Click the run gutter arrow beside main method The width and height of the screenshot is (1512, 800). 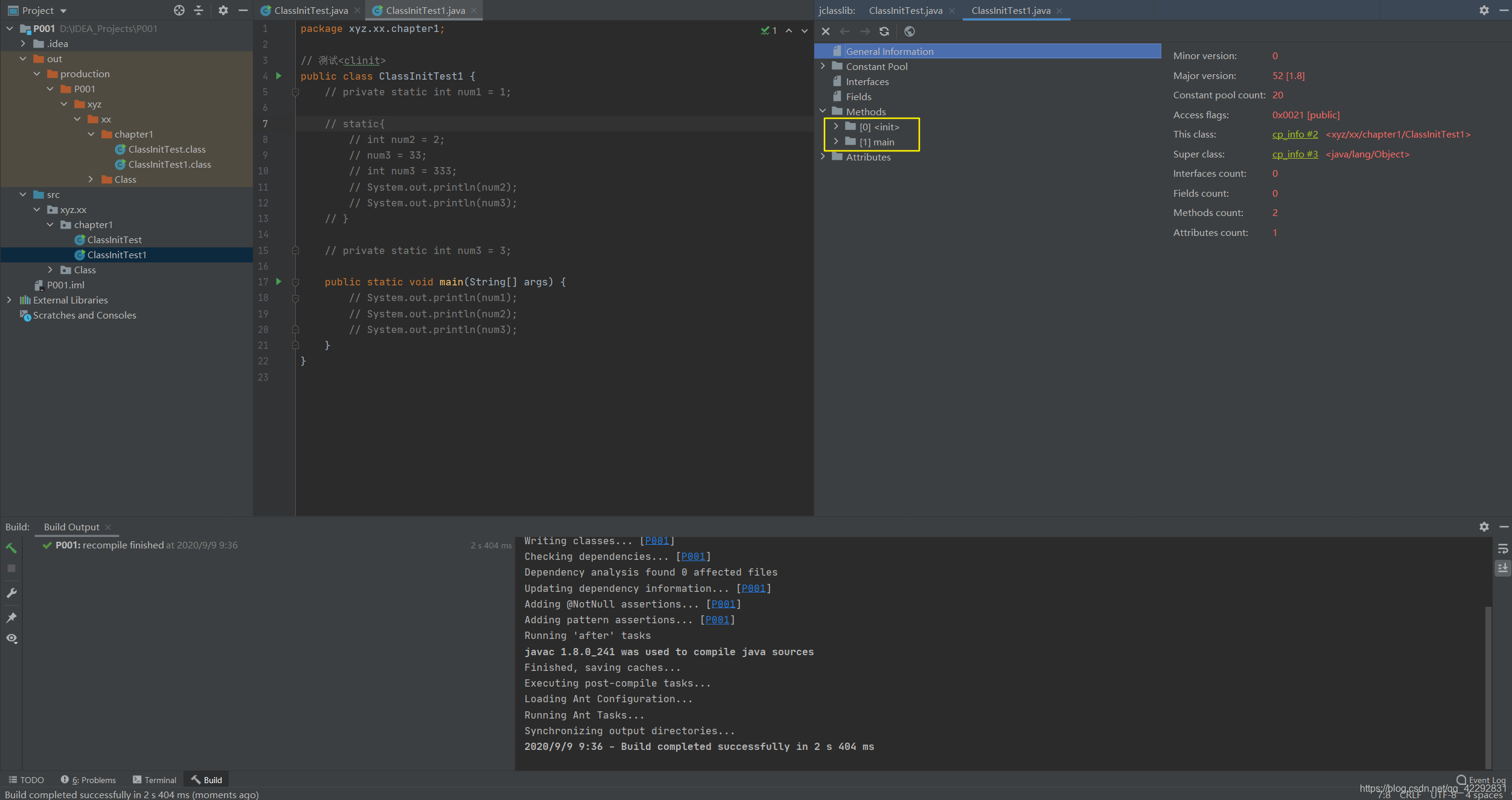[x=279, y=282]
